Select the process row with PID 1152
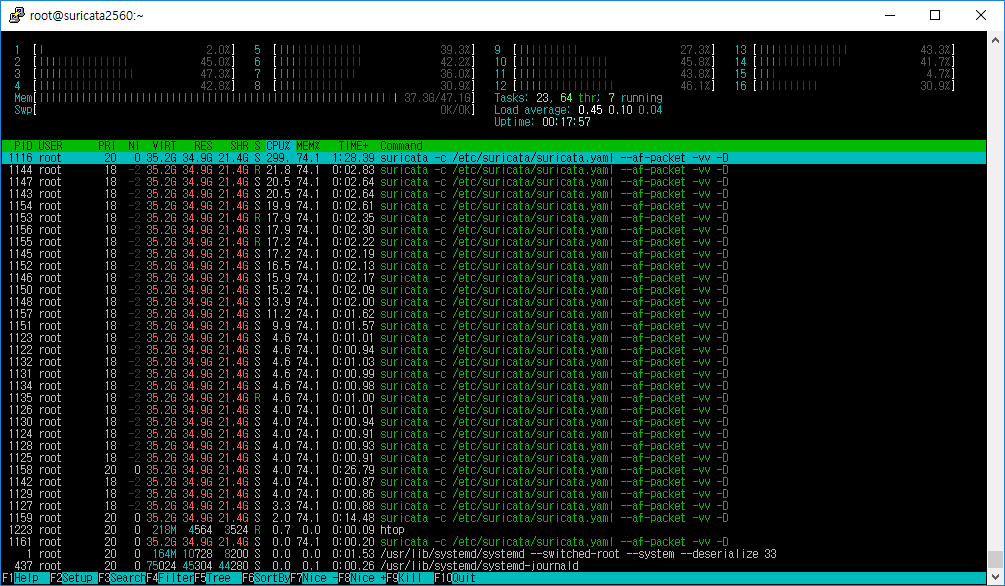 pyautogui.click(x=494, y=266)
